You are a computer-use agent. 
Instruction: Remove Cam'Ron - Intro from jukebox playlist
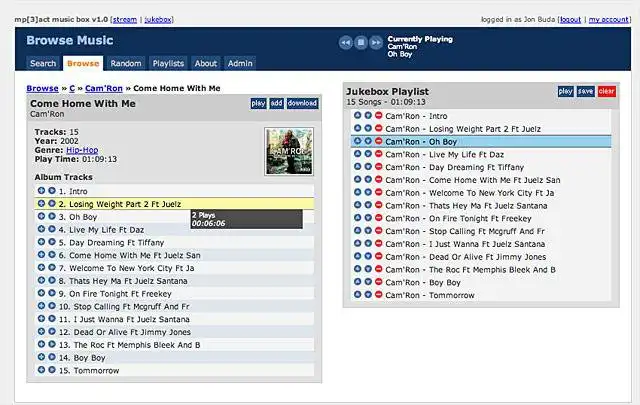pos(379,116)
